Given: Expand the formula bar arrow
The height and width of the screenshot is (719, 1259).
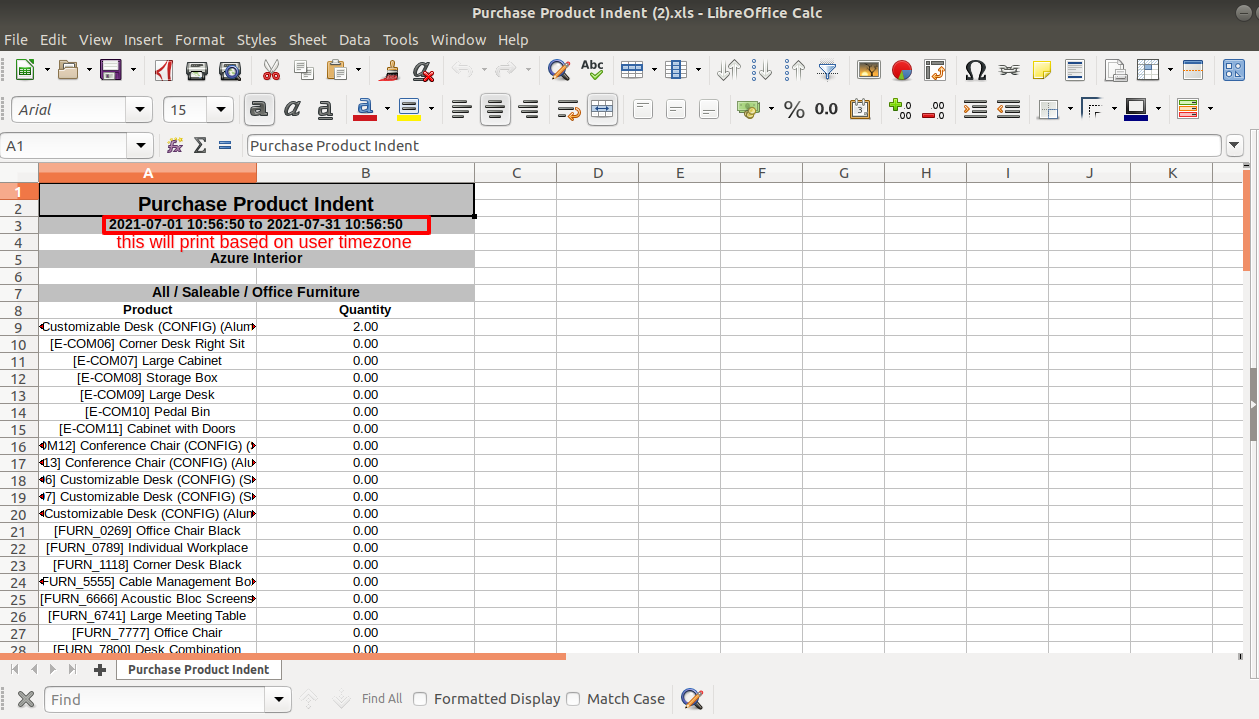Looking at the screenshot, I should tap(1234, 145).
